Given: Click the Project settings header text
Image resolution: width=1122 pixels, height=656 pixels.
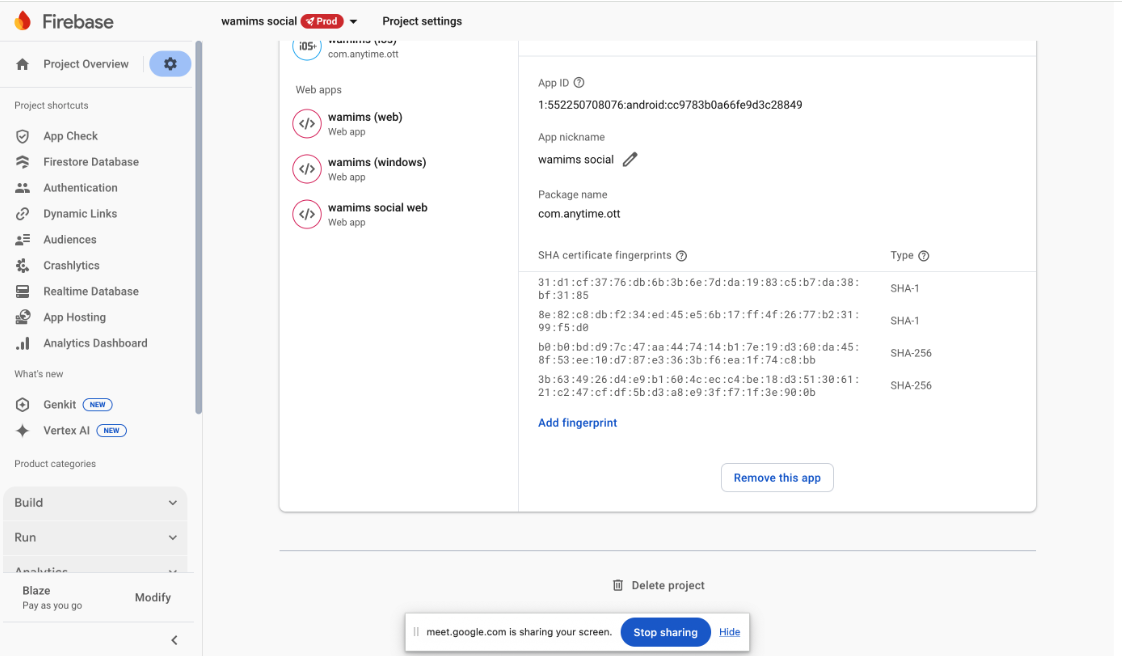Looking at the screenshot, I should (422, 21).
